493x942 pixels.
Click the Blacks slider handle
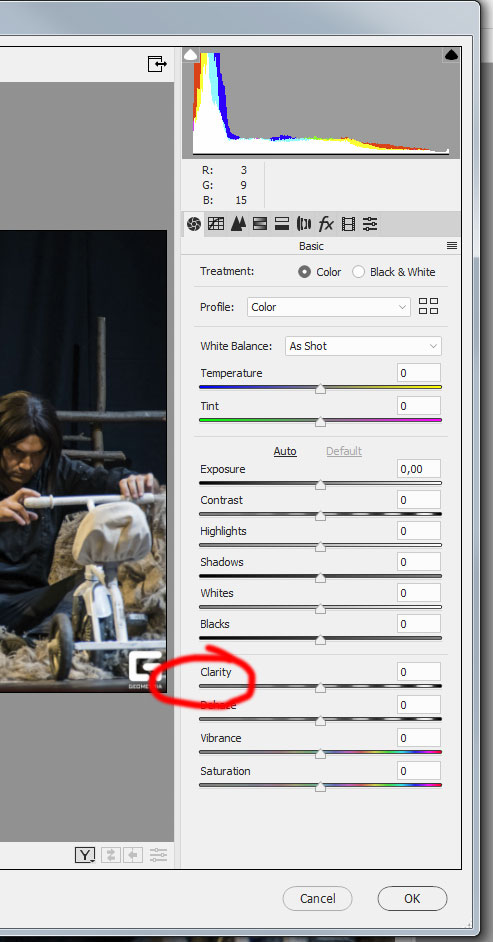click(321, 640)
